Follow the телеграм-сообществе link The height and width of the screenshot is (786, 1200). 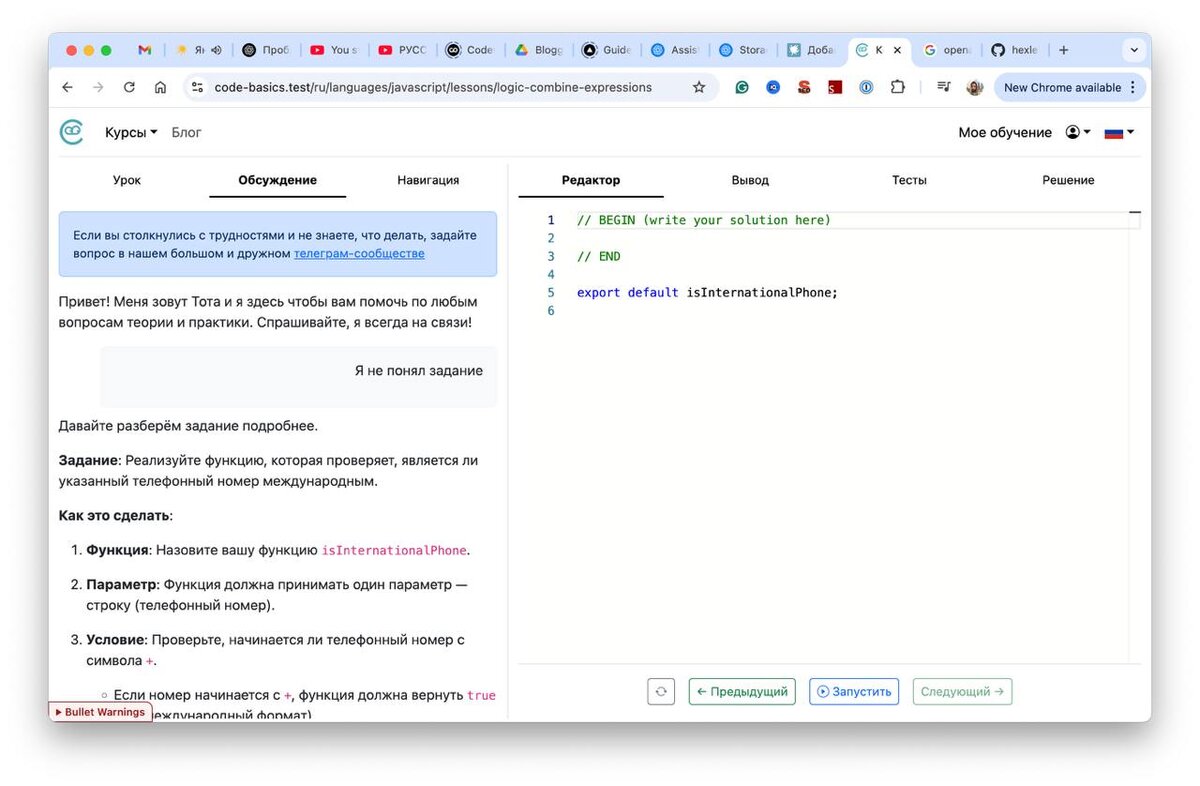click(359, 253)
